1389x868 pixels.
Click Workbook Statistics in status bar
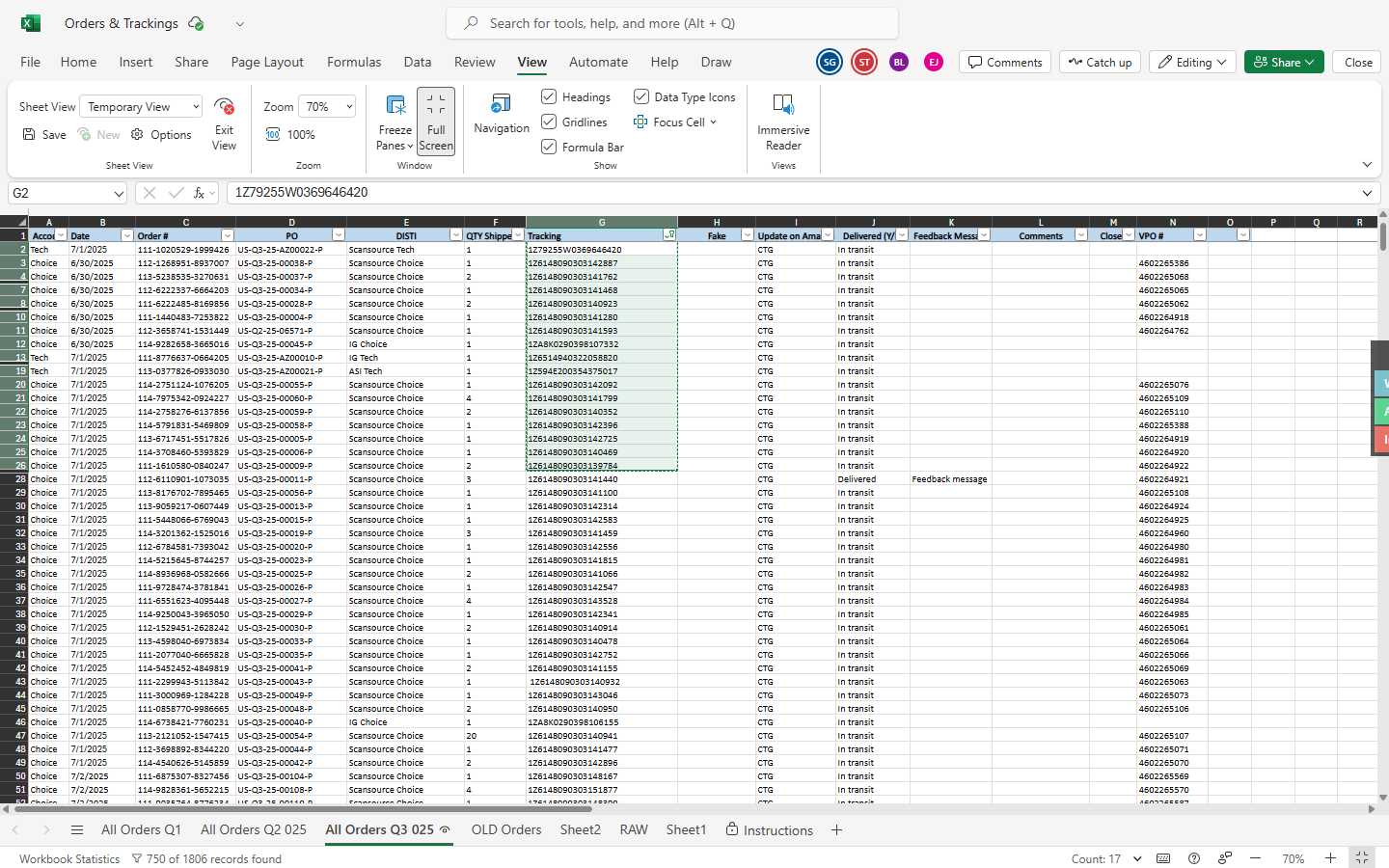click(x=69, y=858)
